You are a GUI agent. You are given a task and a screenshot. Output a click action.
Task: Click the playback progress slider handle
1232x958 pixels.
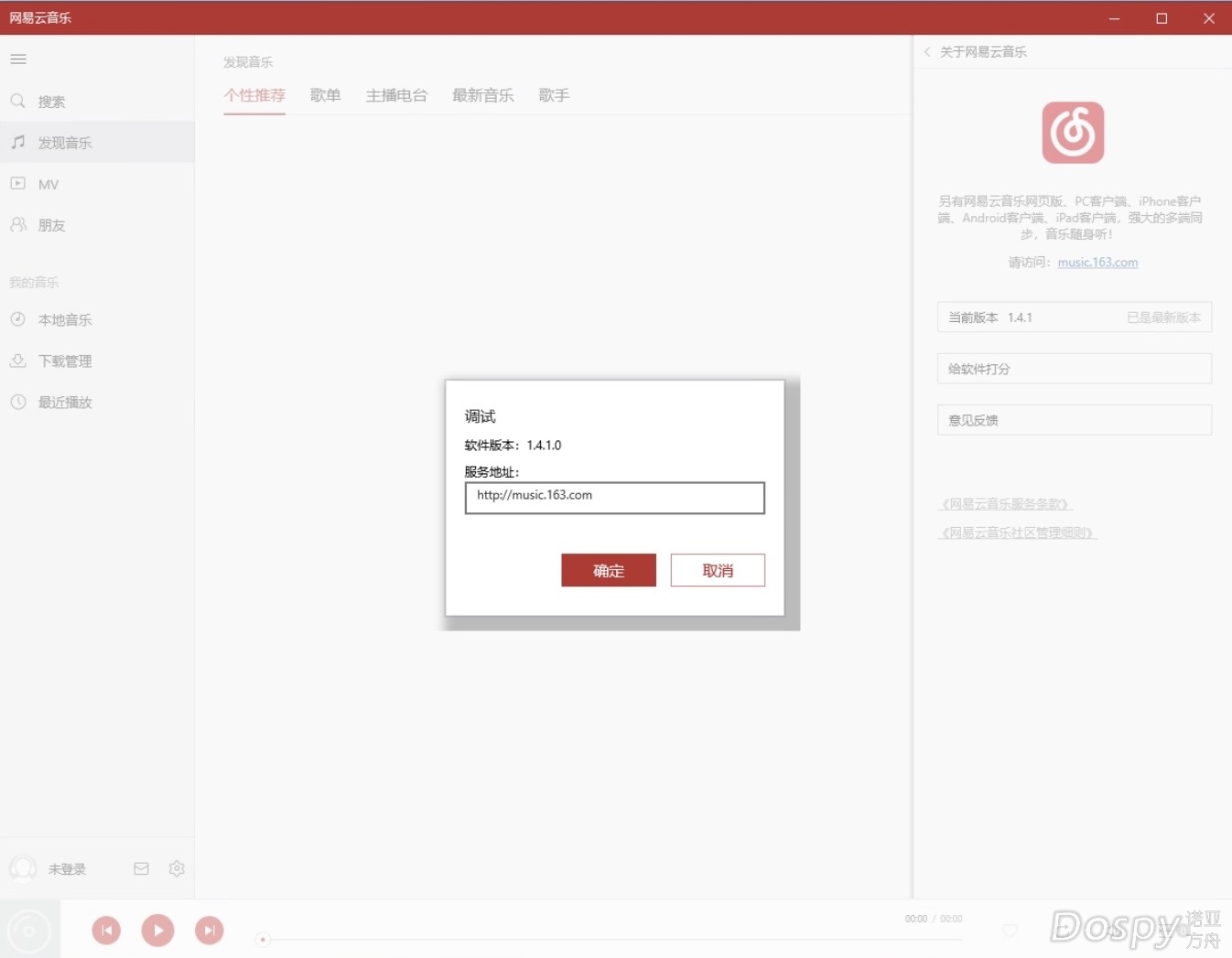tap(263, 940)
